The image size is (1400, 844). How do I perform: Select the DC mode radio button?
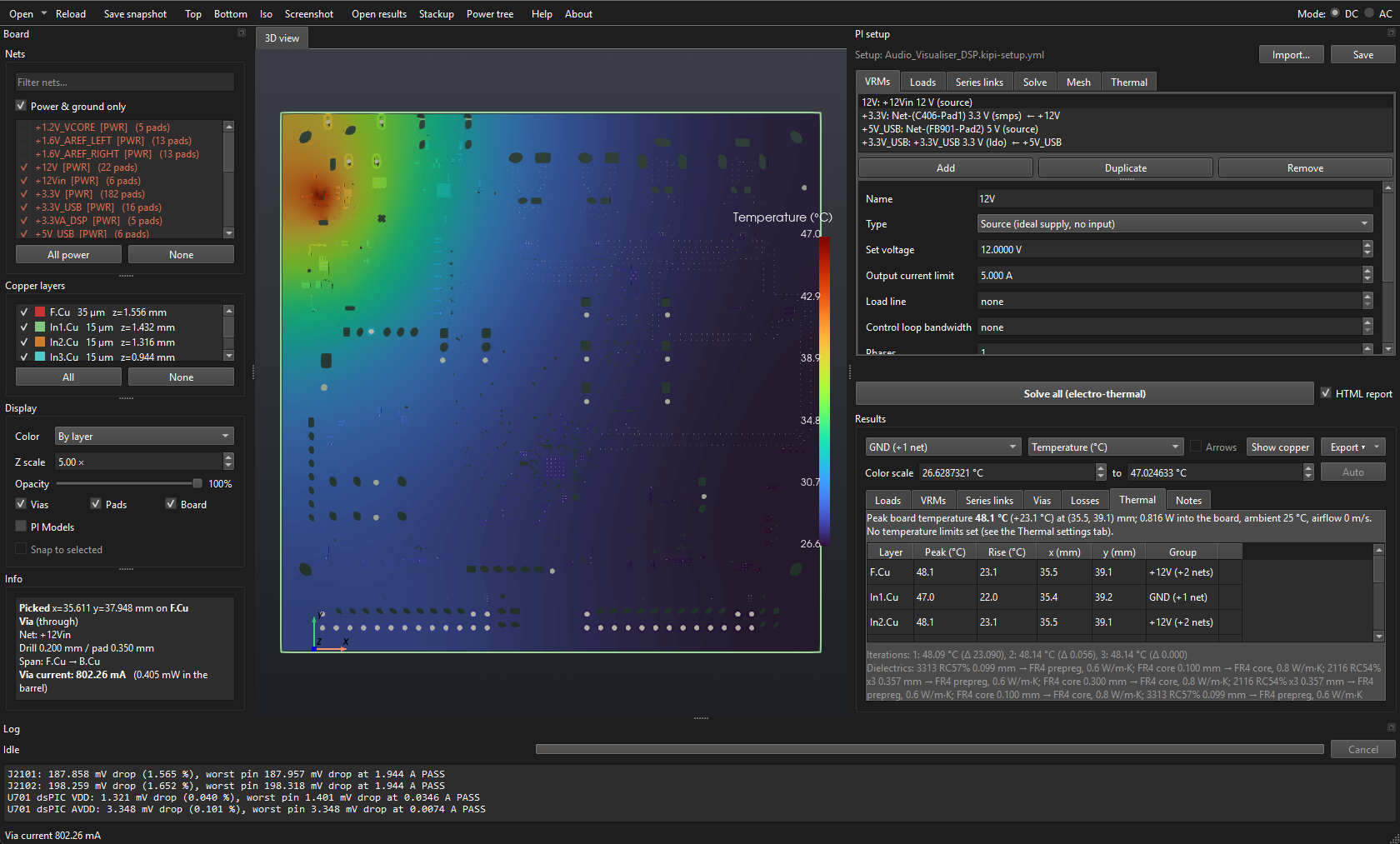1335,13
